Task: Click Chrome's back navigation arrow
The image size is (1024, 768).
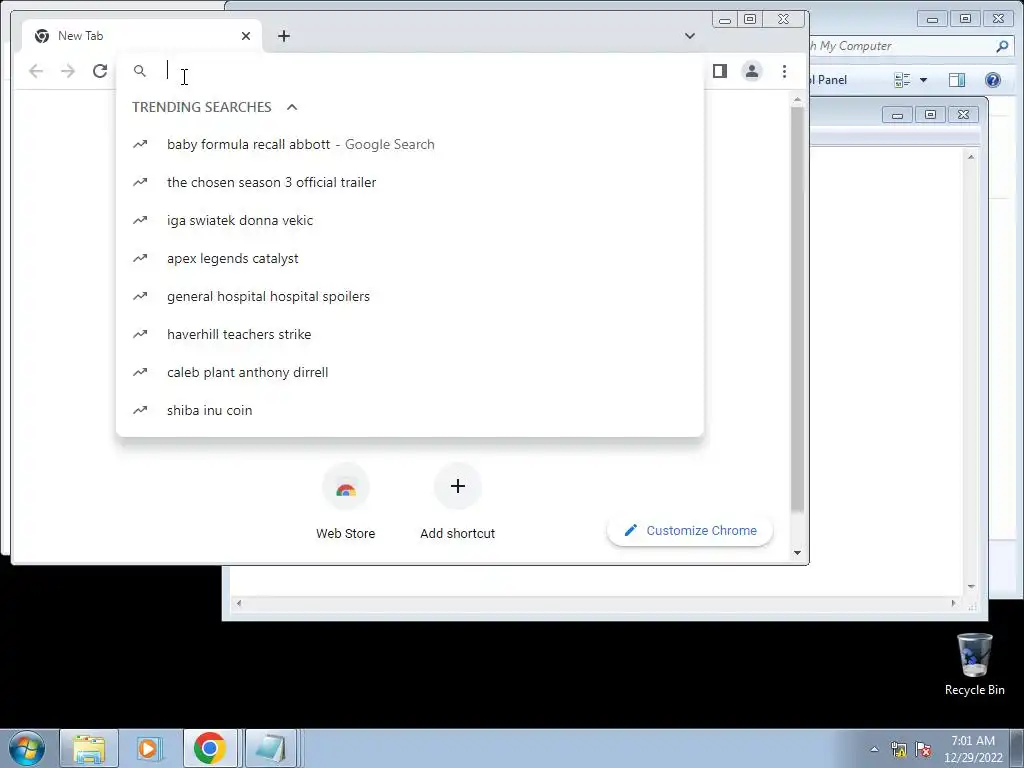Action: click(36, 71)
